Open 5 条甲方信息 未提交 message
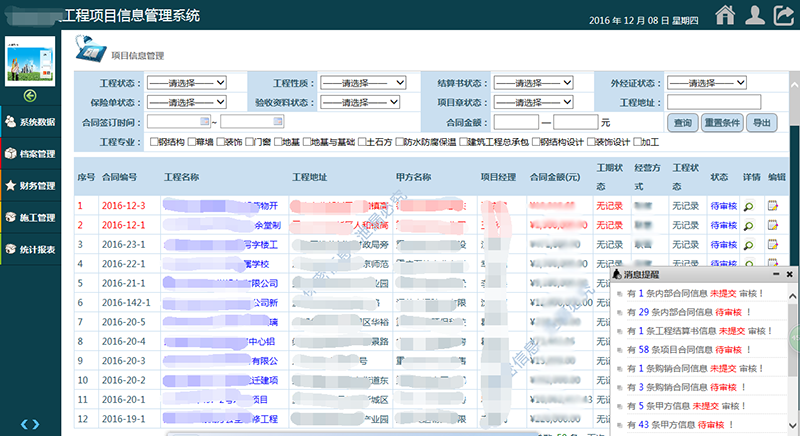This screenshot has height=436, width=800. point(686,406)
